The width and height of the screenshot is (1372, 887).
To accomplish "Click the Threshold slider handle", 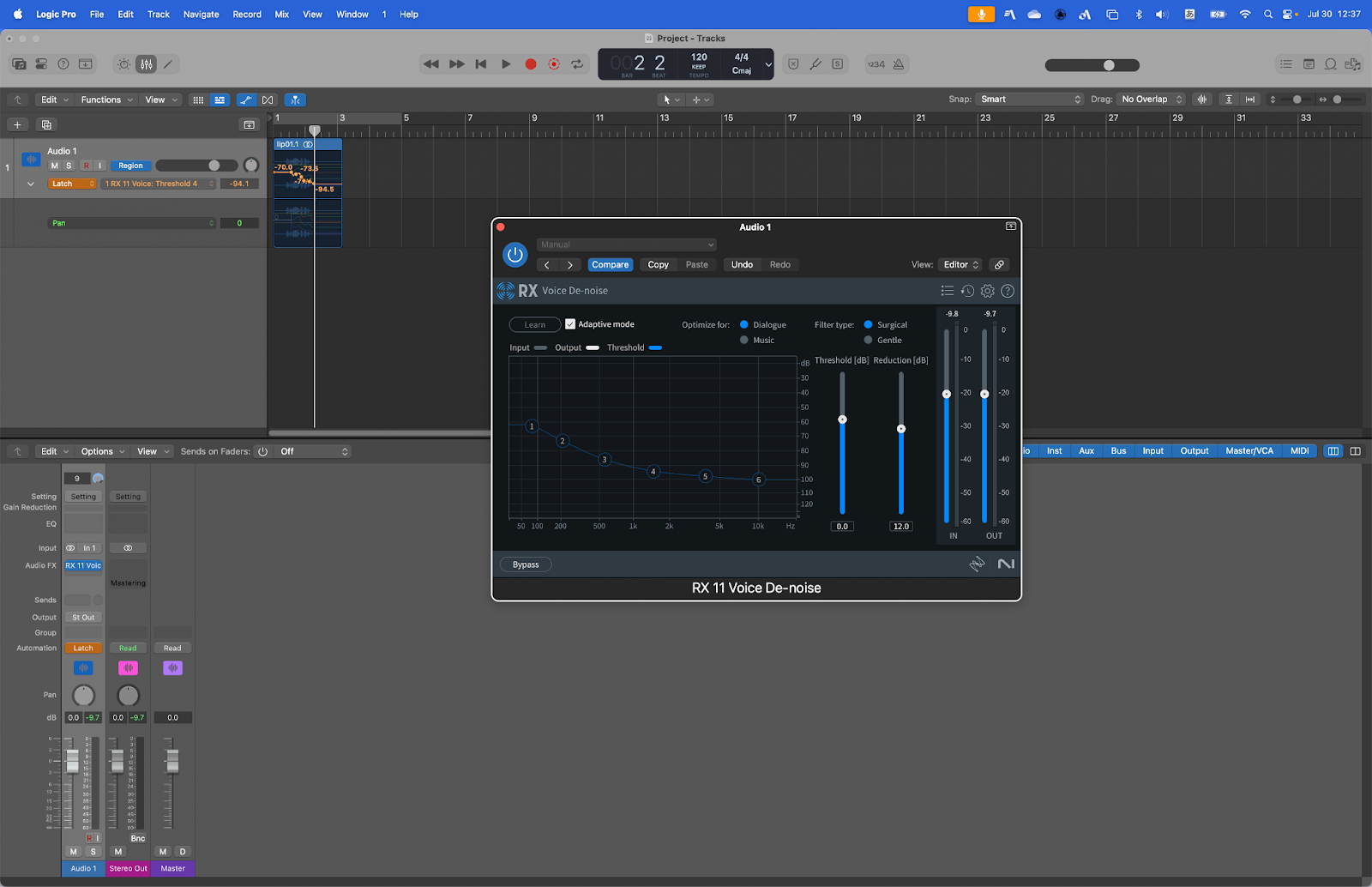I will click(x=842, y=419).
